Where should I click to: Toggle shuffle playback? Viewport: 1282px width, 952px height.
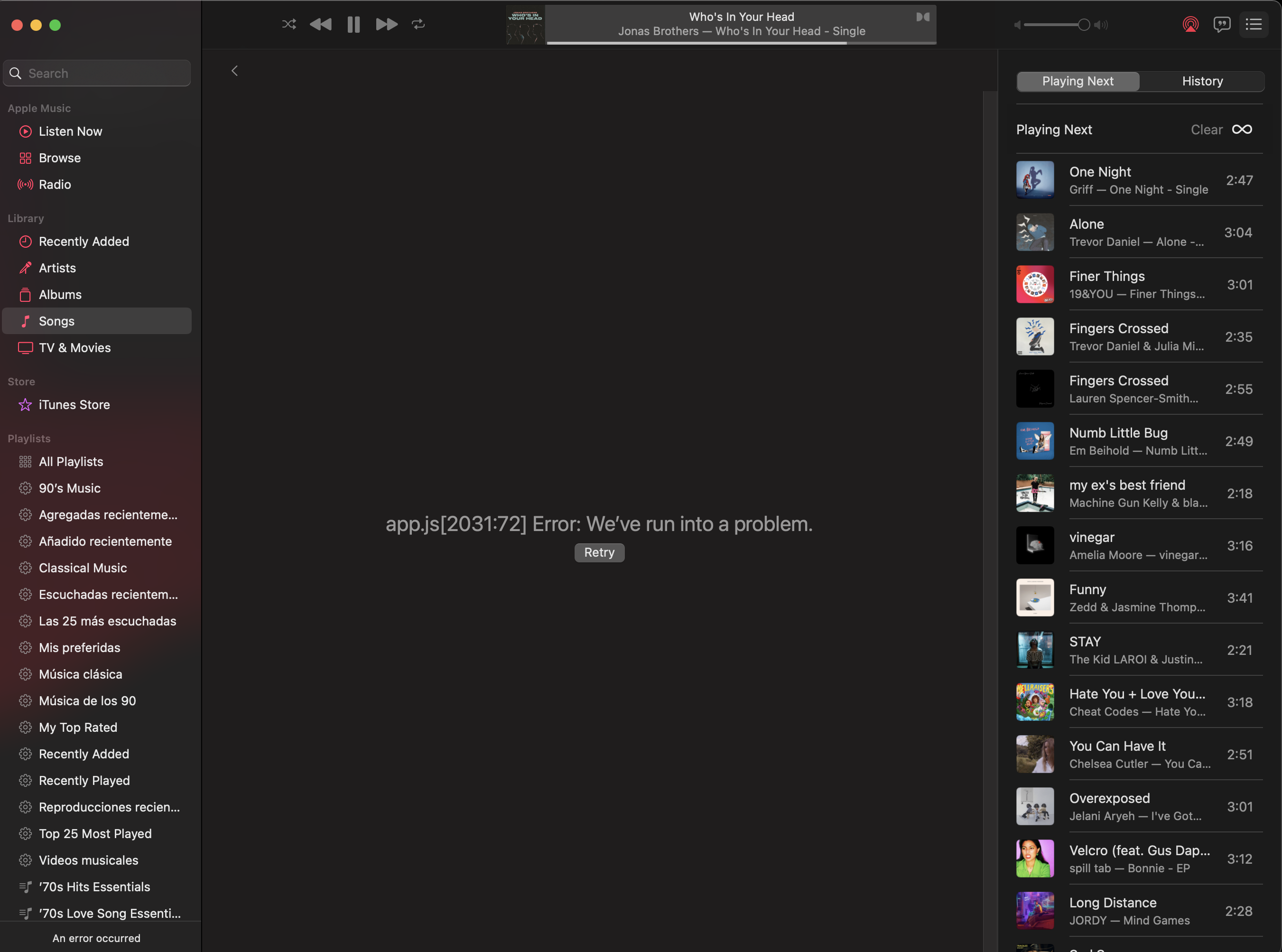[288, 24]
